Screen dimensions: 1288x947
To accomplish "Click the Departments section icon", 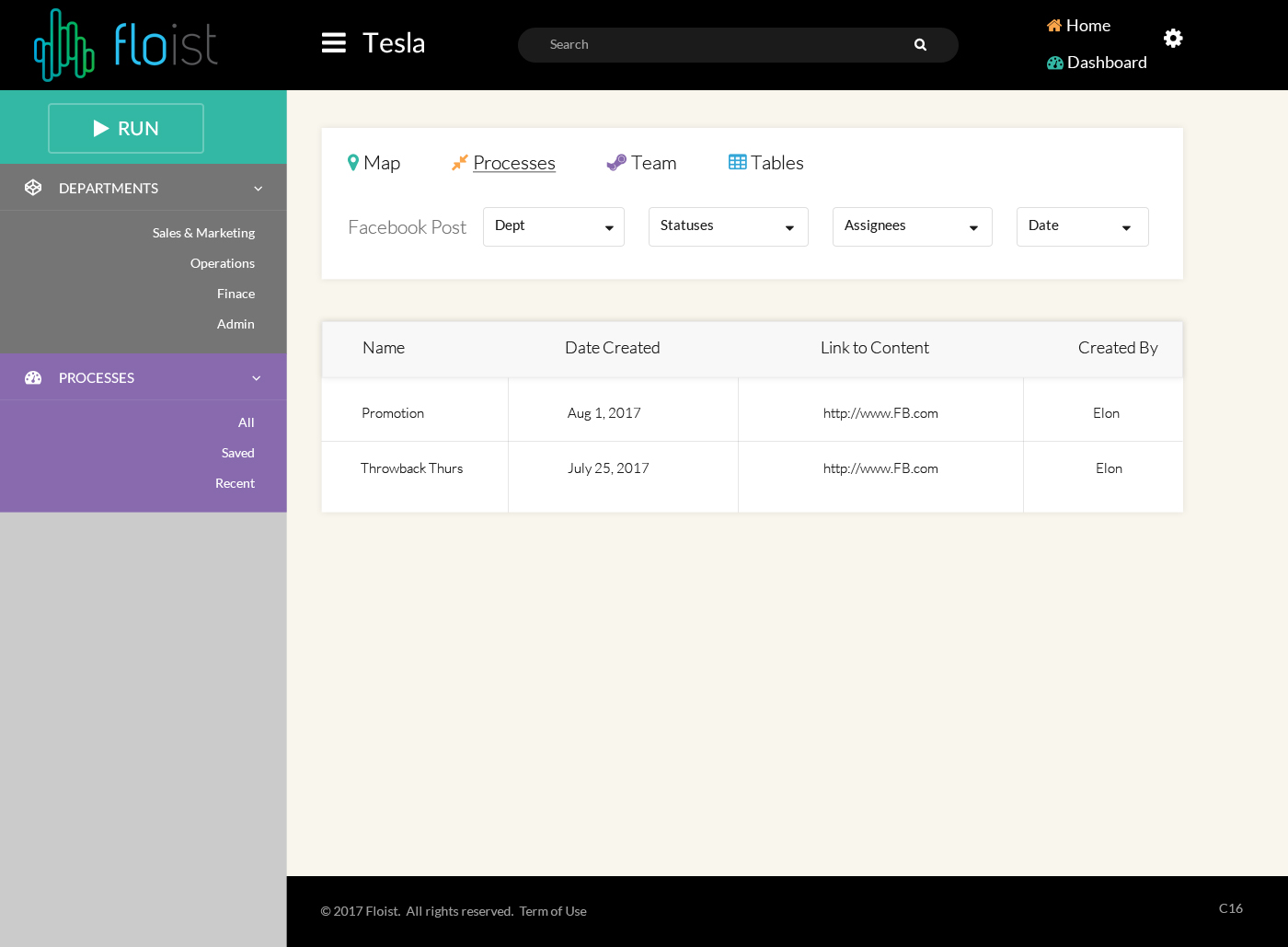I will click(33, 188).
